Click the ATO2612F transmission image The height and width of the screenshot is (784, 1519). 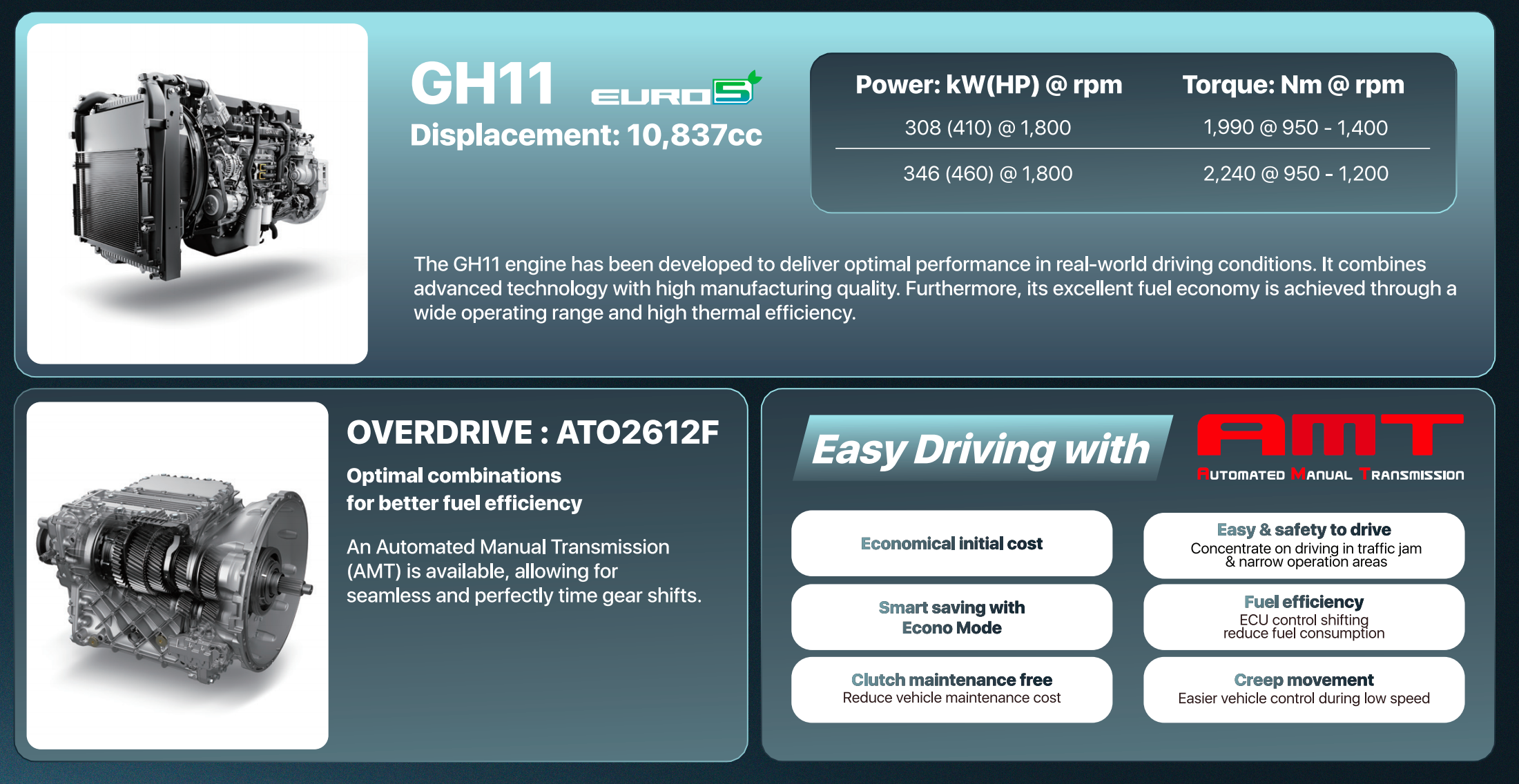177,576
